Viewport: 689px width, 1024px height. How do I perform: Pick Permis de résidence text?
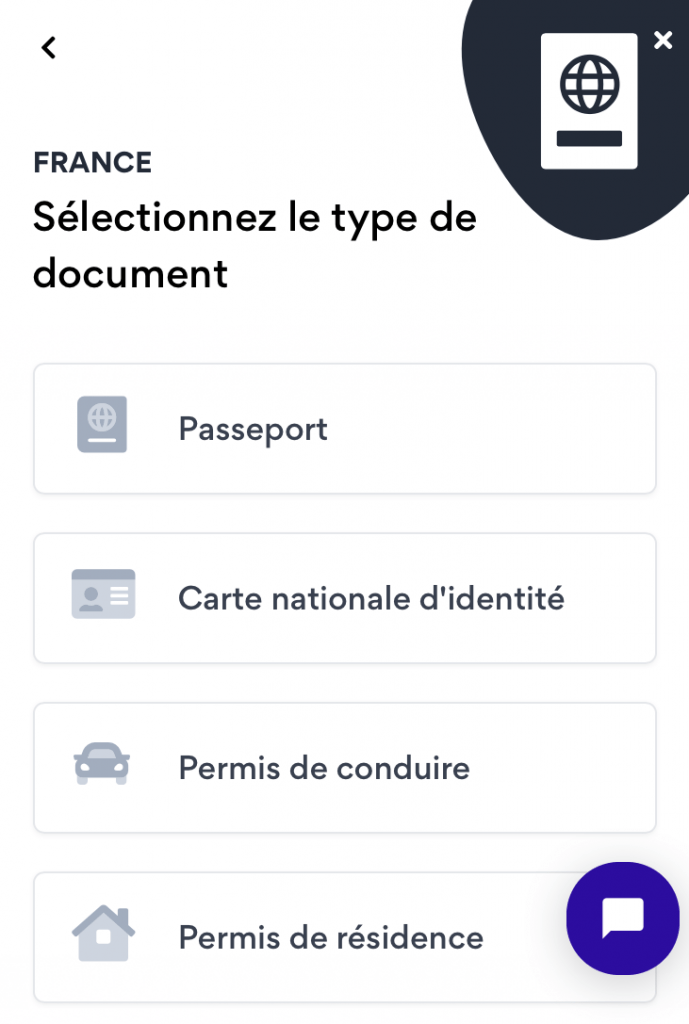[x=331, y=937]
